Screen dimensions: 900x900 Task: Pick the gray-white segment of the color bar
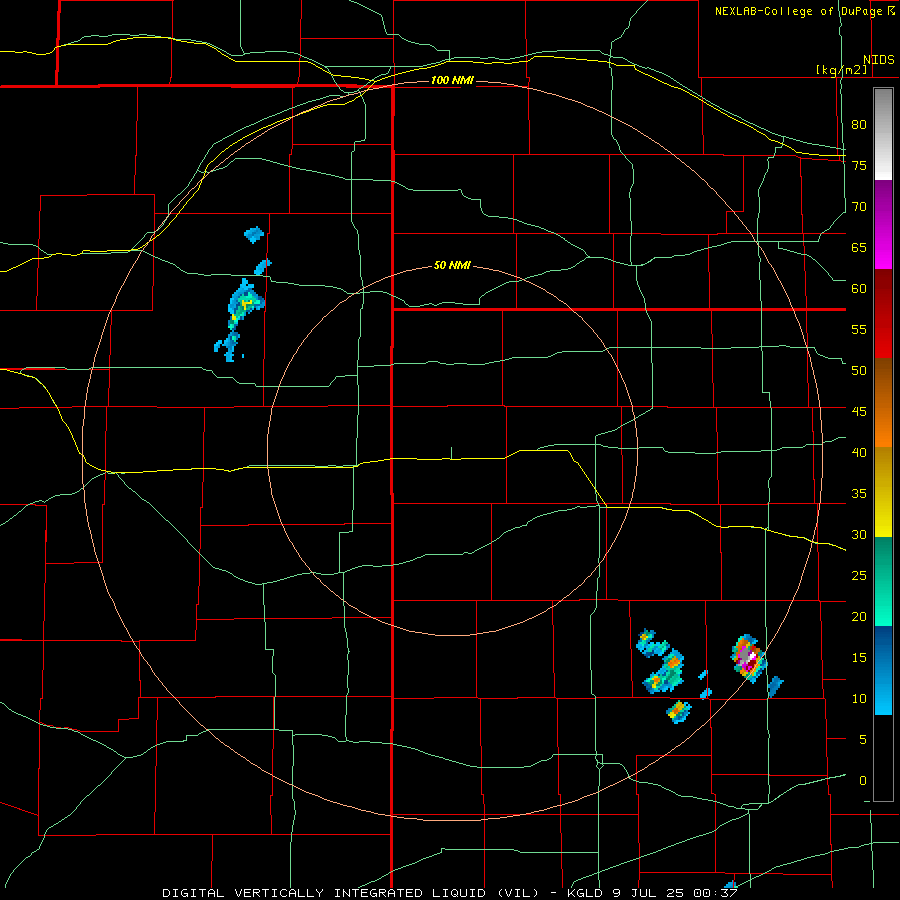[x=883, y=134]
